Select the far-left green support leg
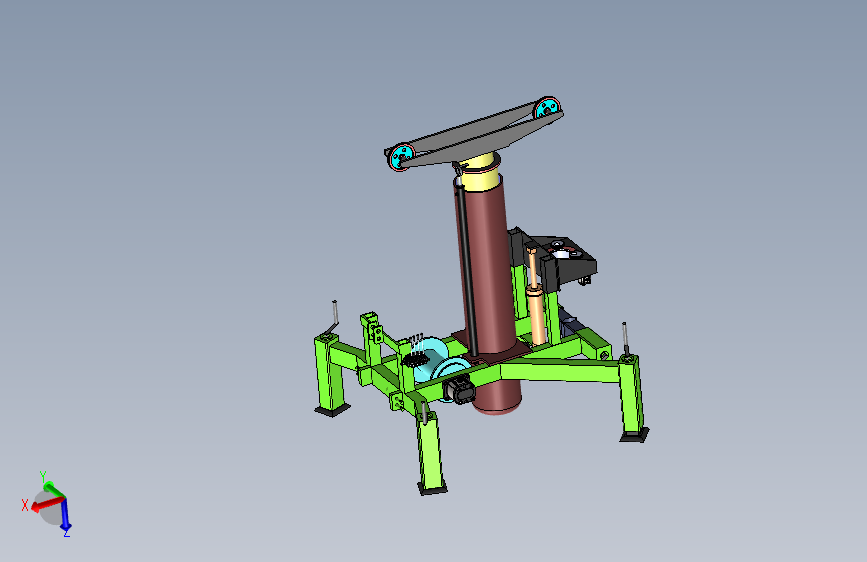Viewport: 867px width, 562px height. coord(330,372)
